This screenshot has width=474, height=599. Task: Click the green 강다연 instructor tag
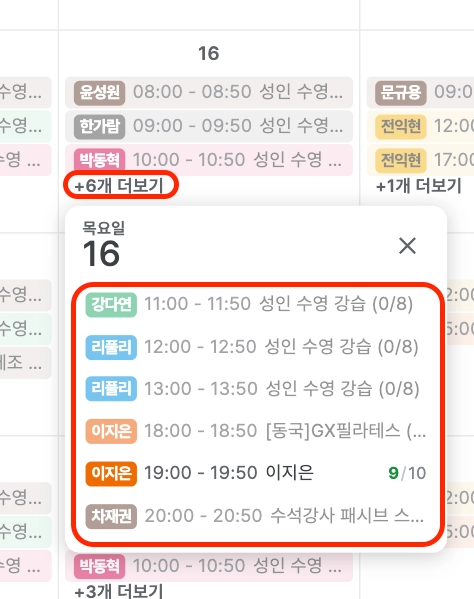pos(111,305)
